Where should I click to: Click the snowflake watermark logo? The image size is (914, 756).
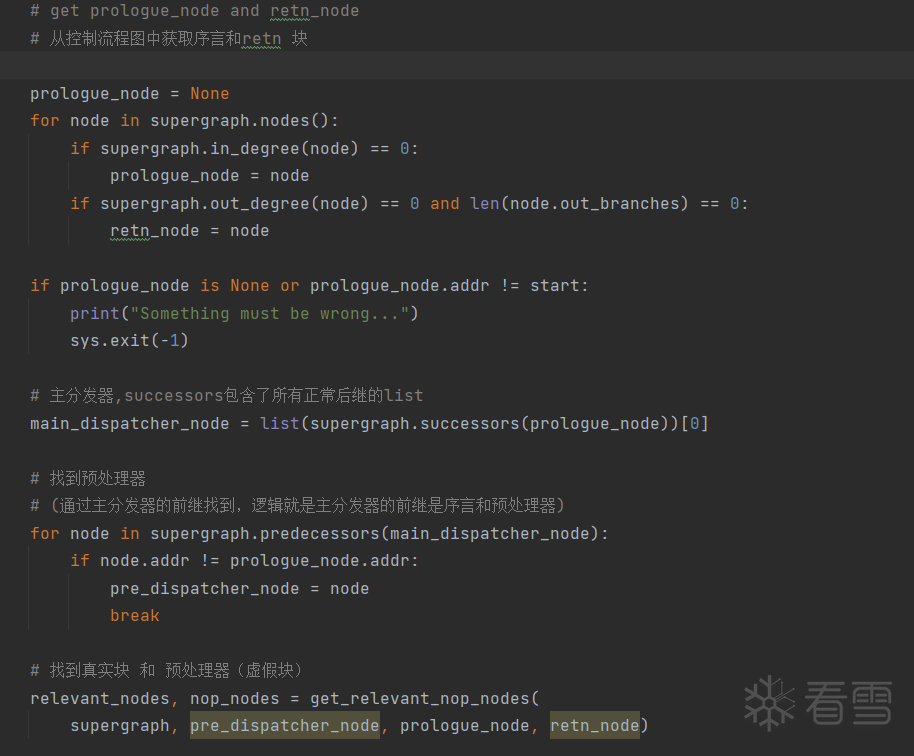[x=770, y=703]
